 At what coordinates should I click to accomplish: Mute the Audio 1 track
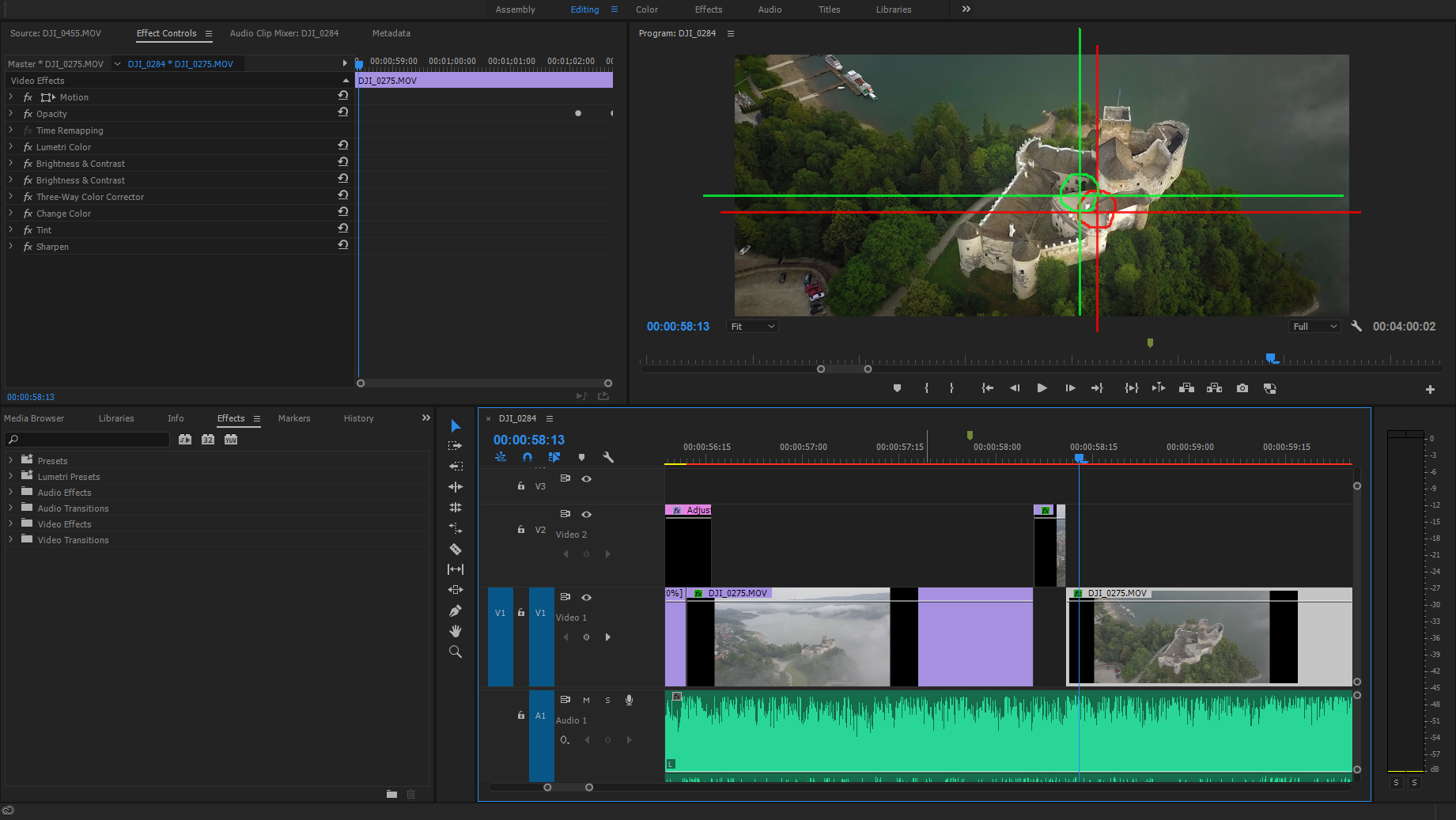click(x=586, y=700)
